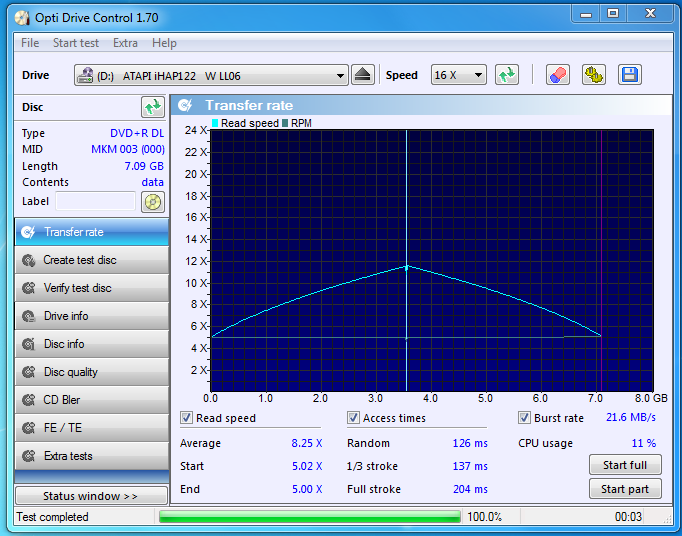
Task: Click Disc quality sidebar icon
Action: 29,372
